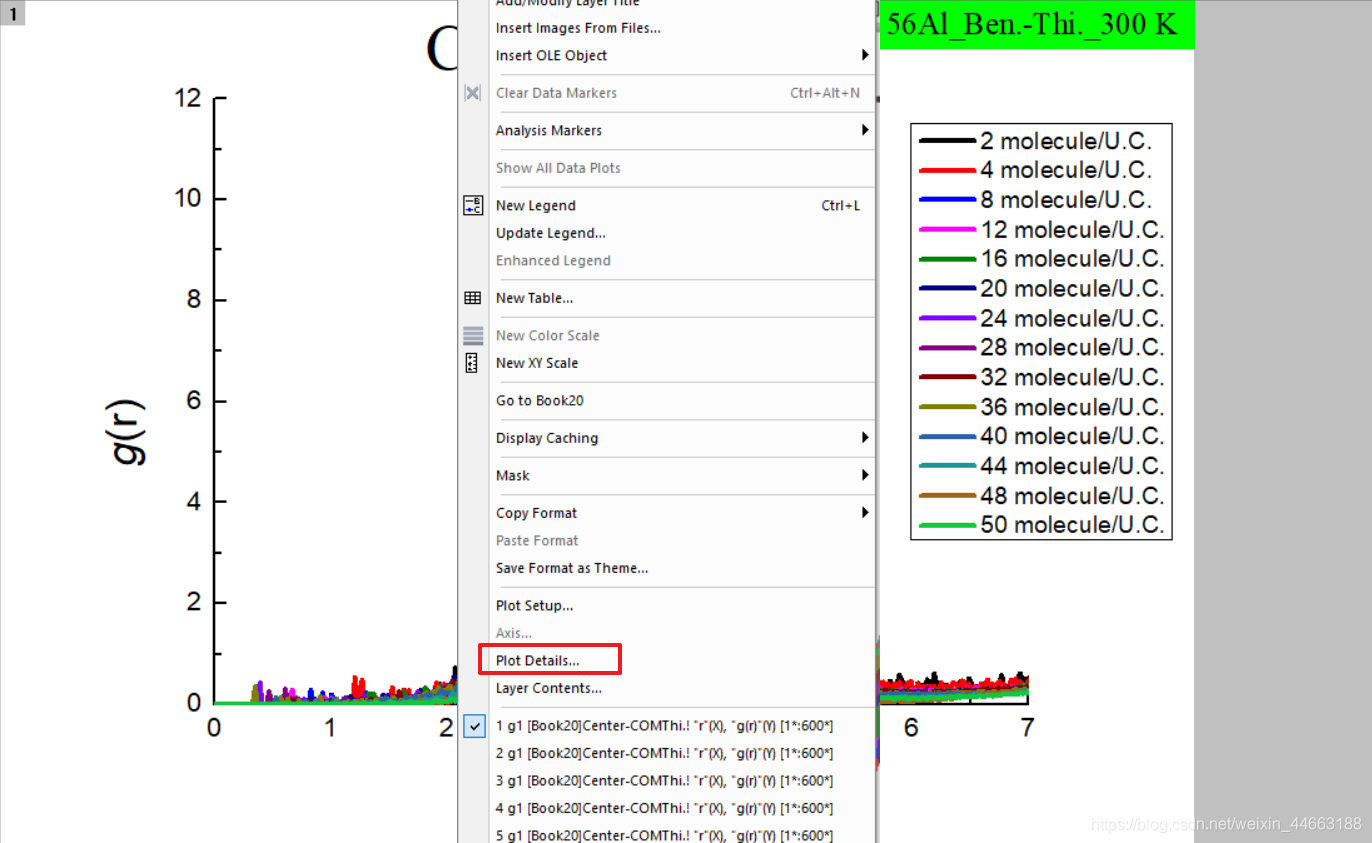Open Plot Setup dialog entry
Screen dimensions: 1372x843
point(534,606)
